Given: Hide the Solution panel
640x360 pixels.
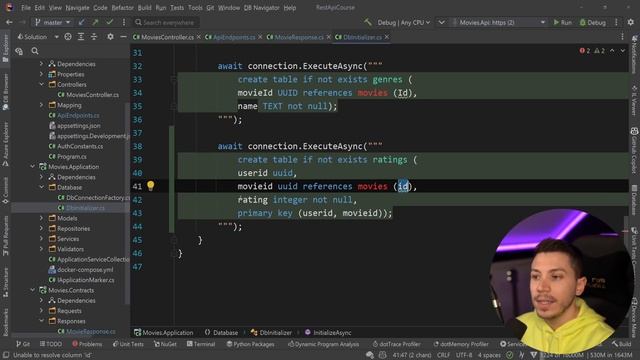Looking at the screenshot, I should click(123, 37).
